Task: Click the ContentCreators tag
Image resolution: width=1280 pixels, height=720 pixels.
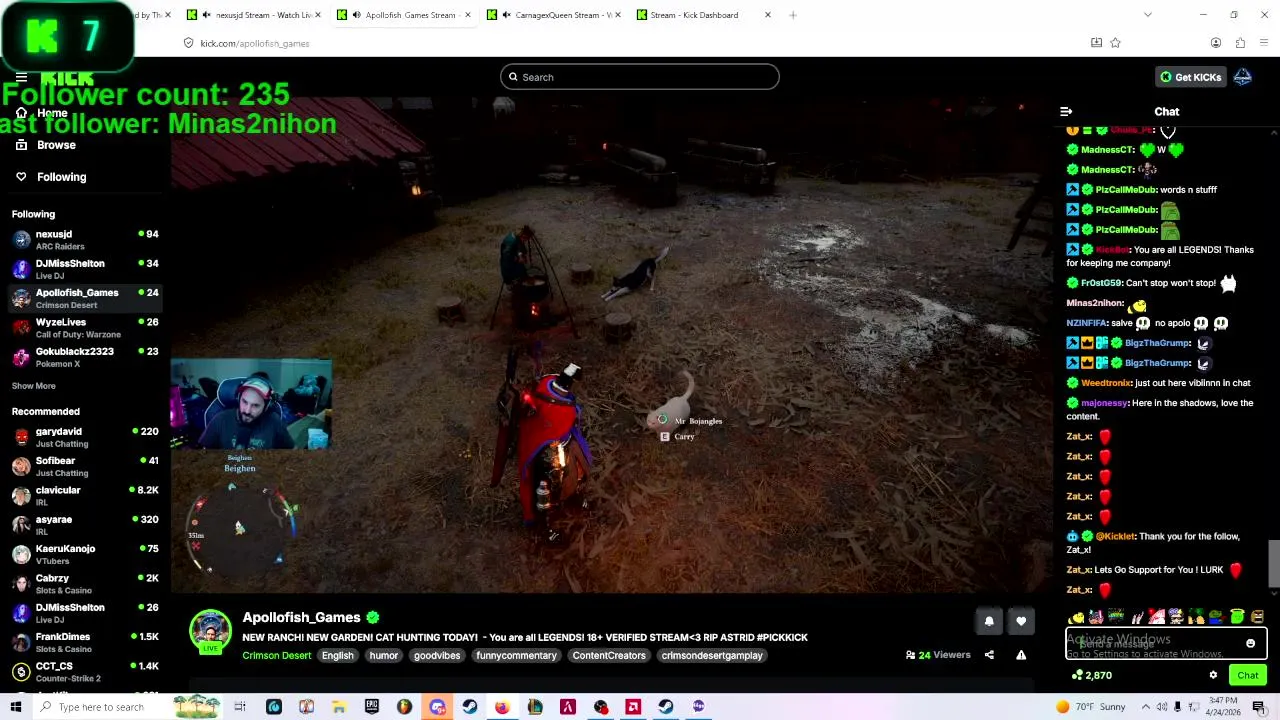Action: click(609, 656)
